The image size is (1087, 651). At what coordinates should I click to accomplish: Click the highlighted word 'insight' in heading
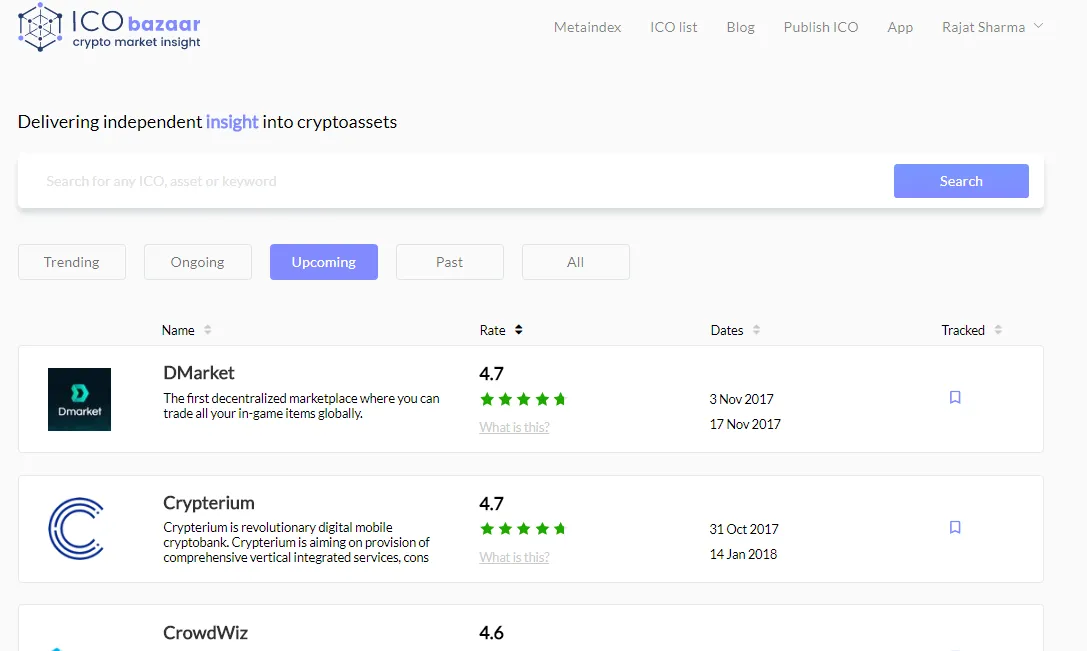click(232, 122)
